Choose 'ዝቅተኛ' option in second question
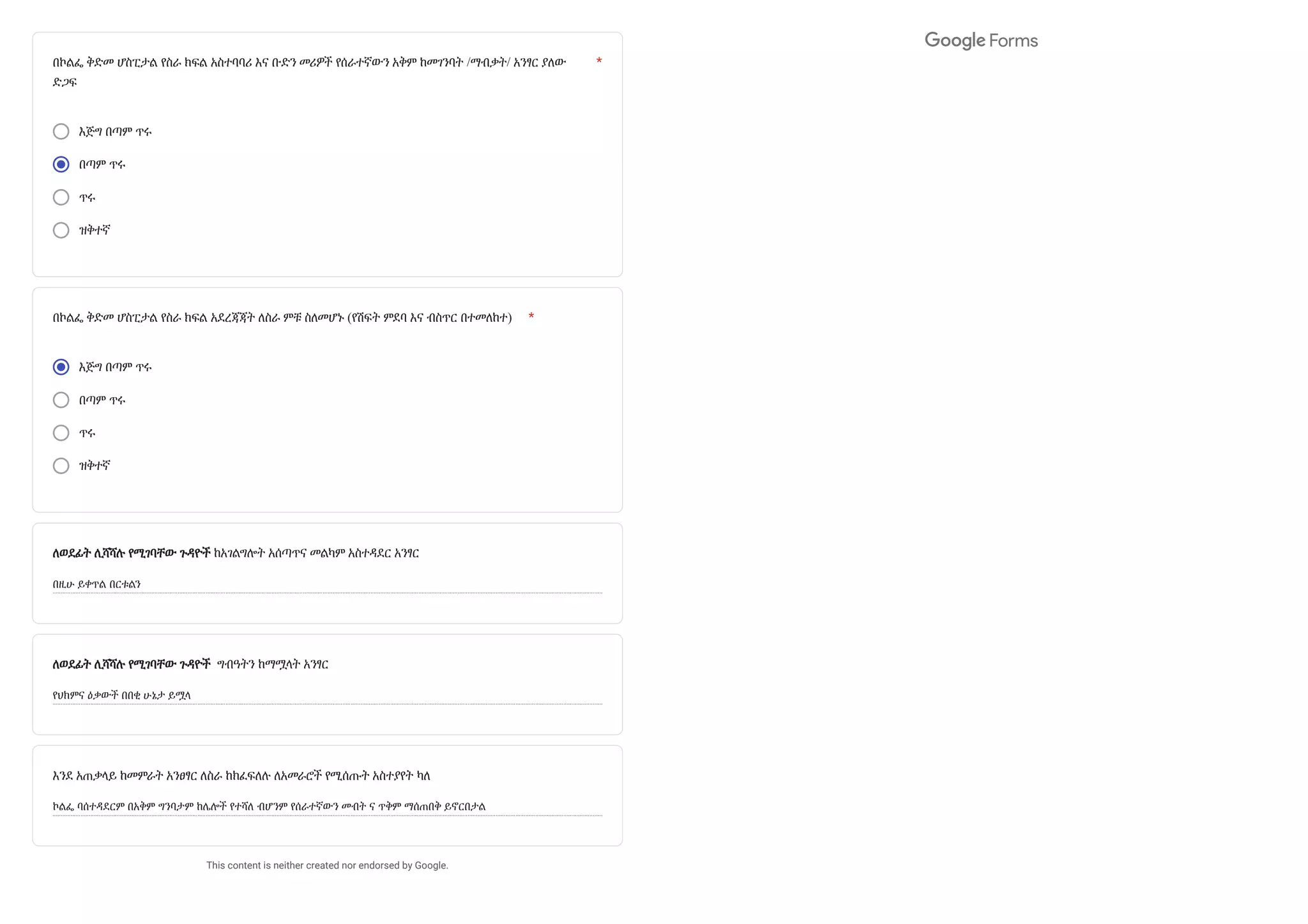The height and width of the screenshot is (924, 1308). (61, 466)
